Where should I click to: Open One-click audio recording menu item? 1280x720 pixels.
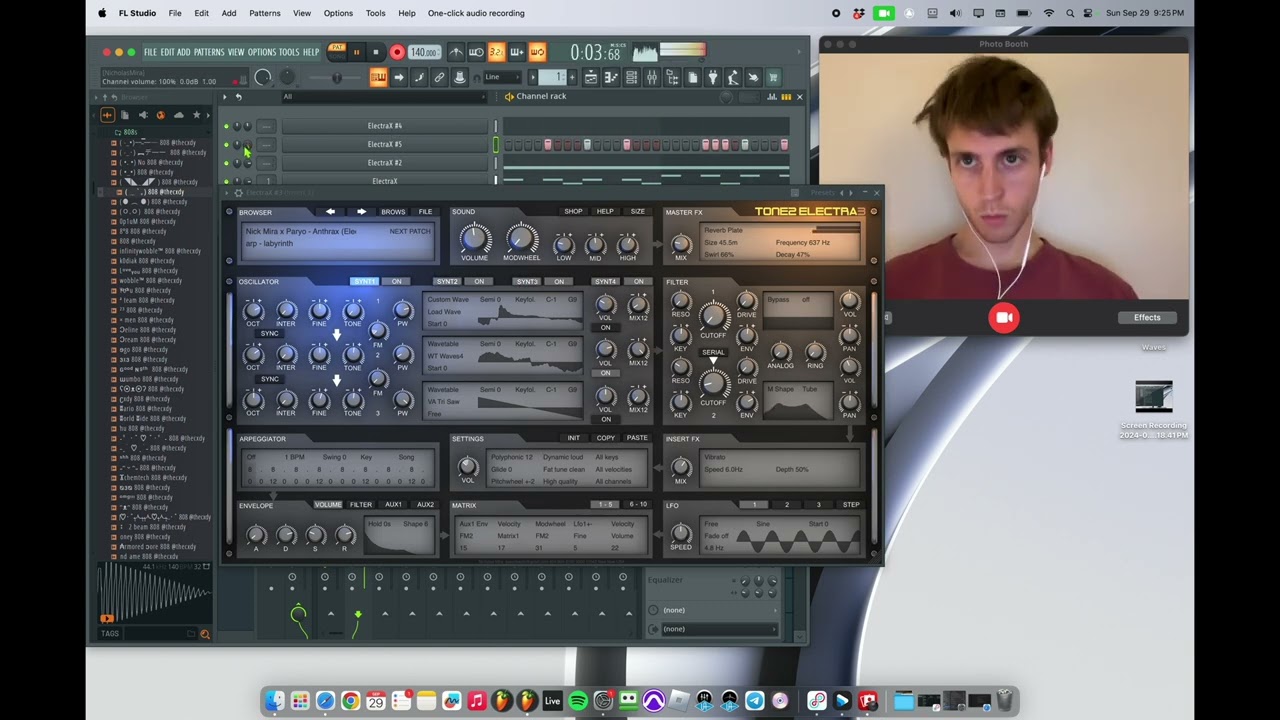[476, 13]
